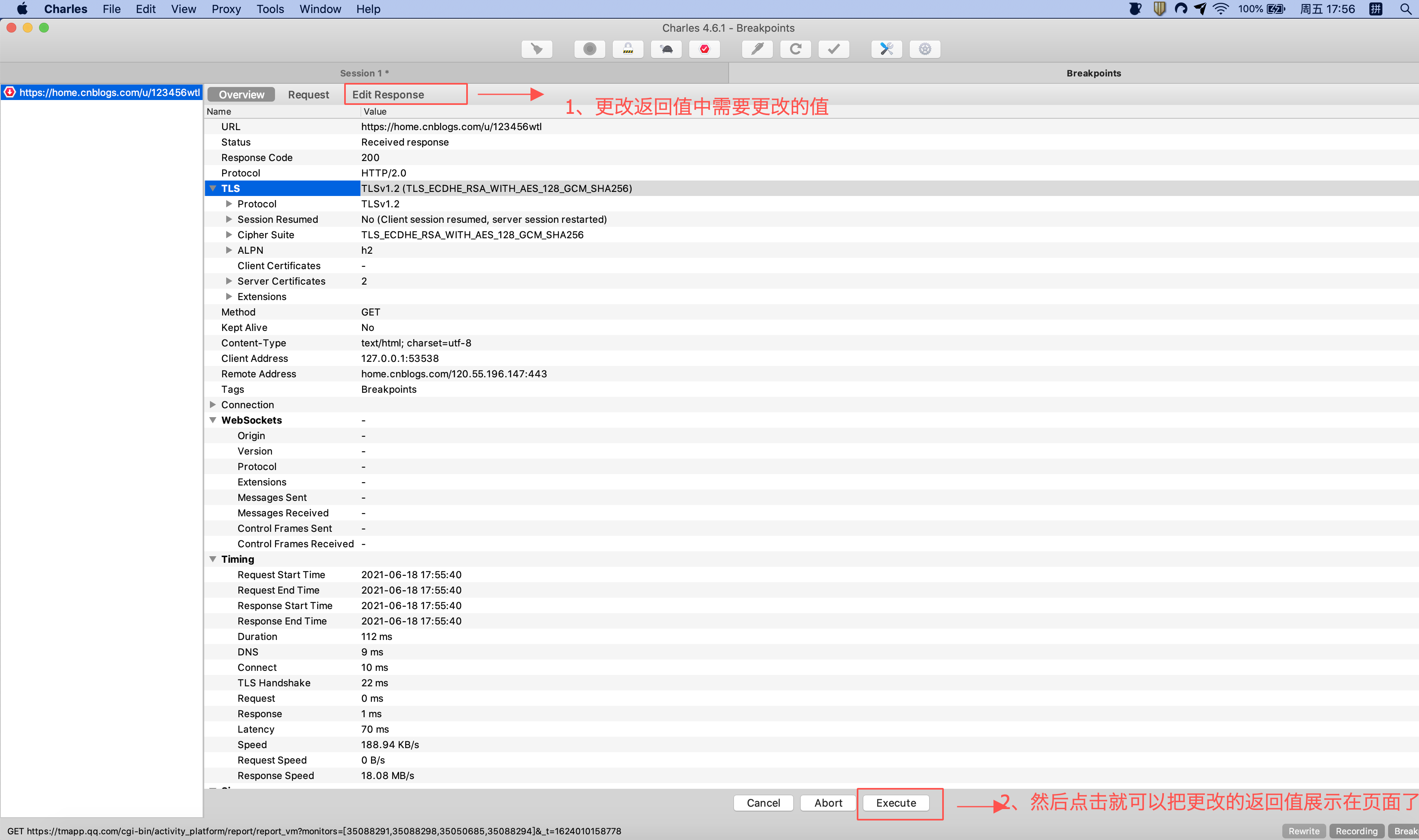Click the Validate checkmark icon
1419x840 pixels.
834,49
